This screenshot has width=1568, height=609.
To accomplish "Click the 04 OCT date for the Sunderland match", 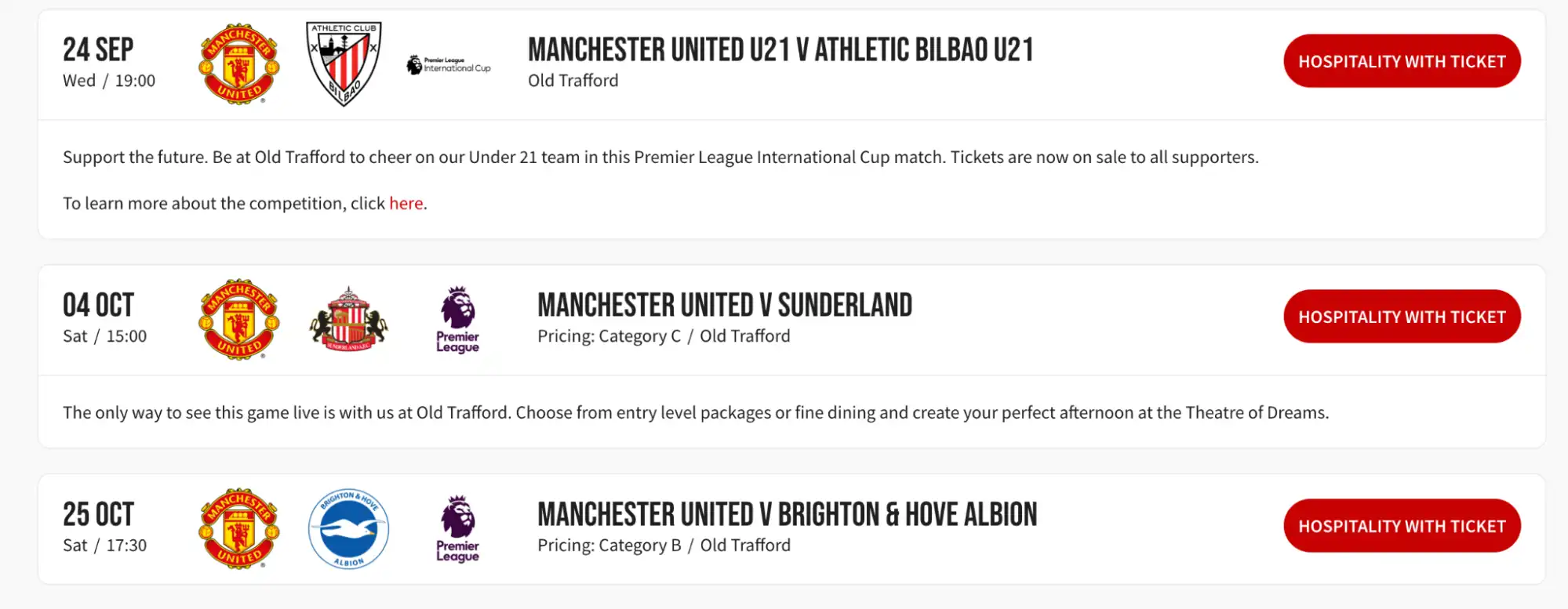I will coord(97,305).
